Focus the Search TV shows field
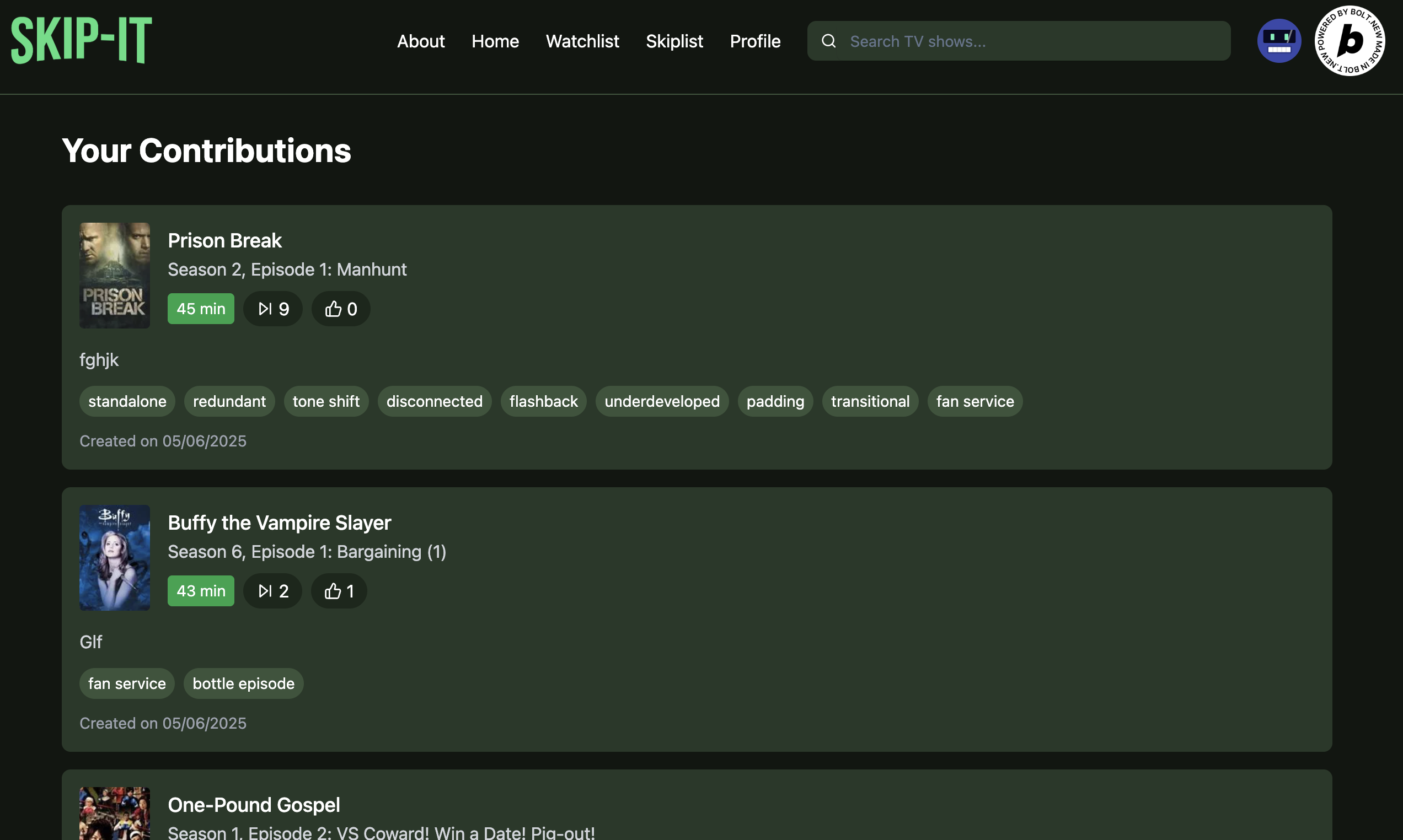 coord(1019,41)
